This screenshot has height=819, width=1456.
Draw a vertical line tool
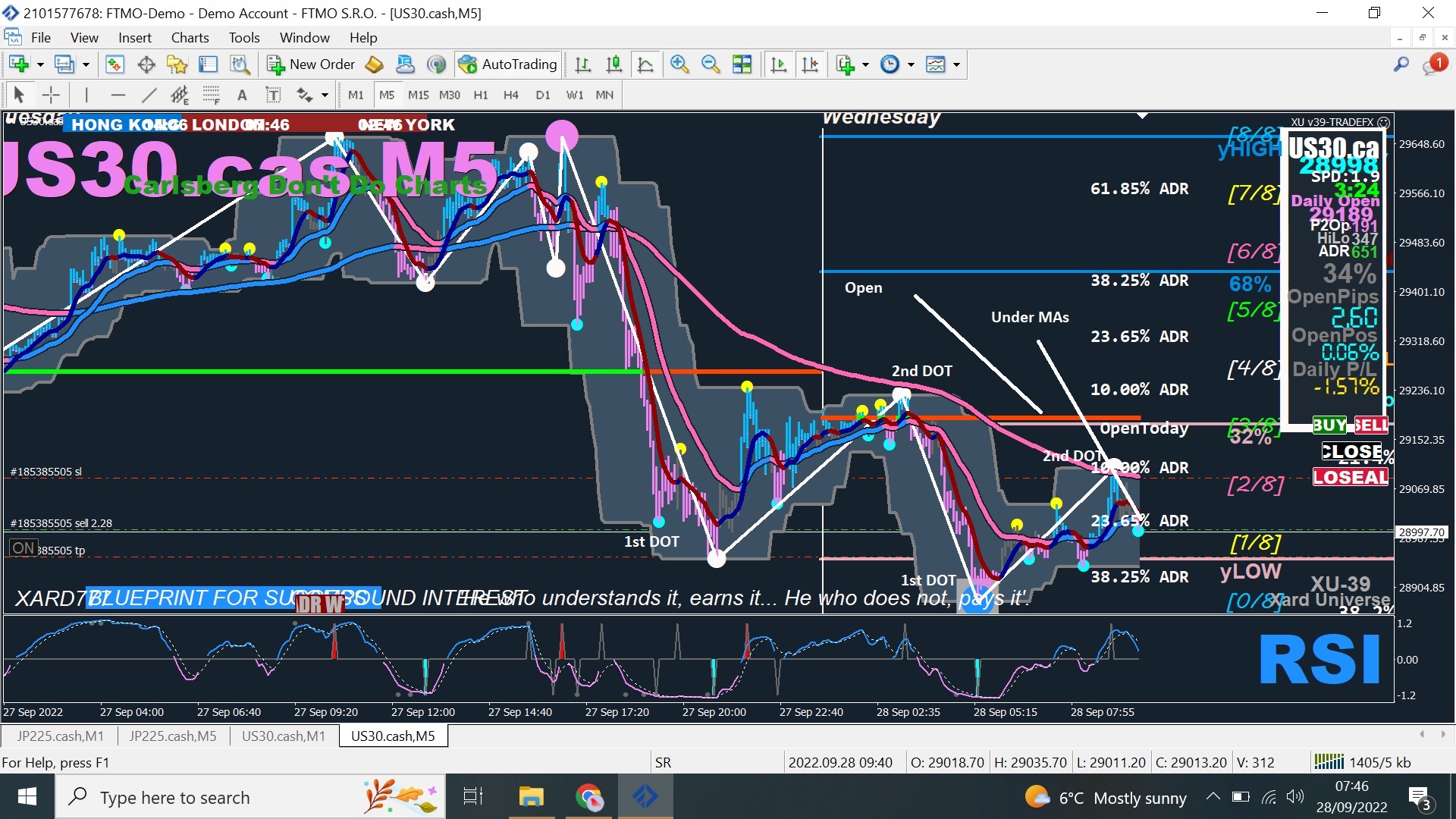pos(86,95)
